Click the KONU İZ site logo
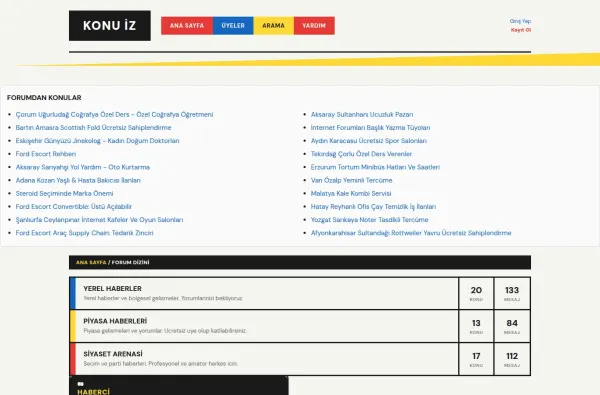Image resolution: width=600 pixels, height=395 pixels. pos(110,26)
